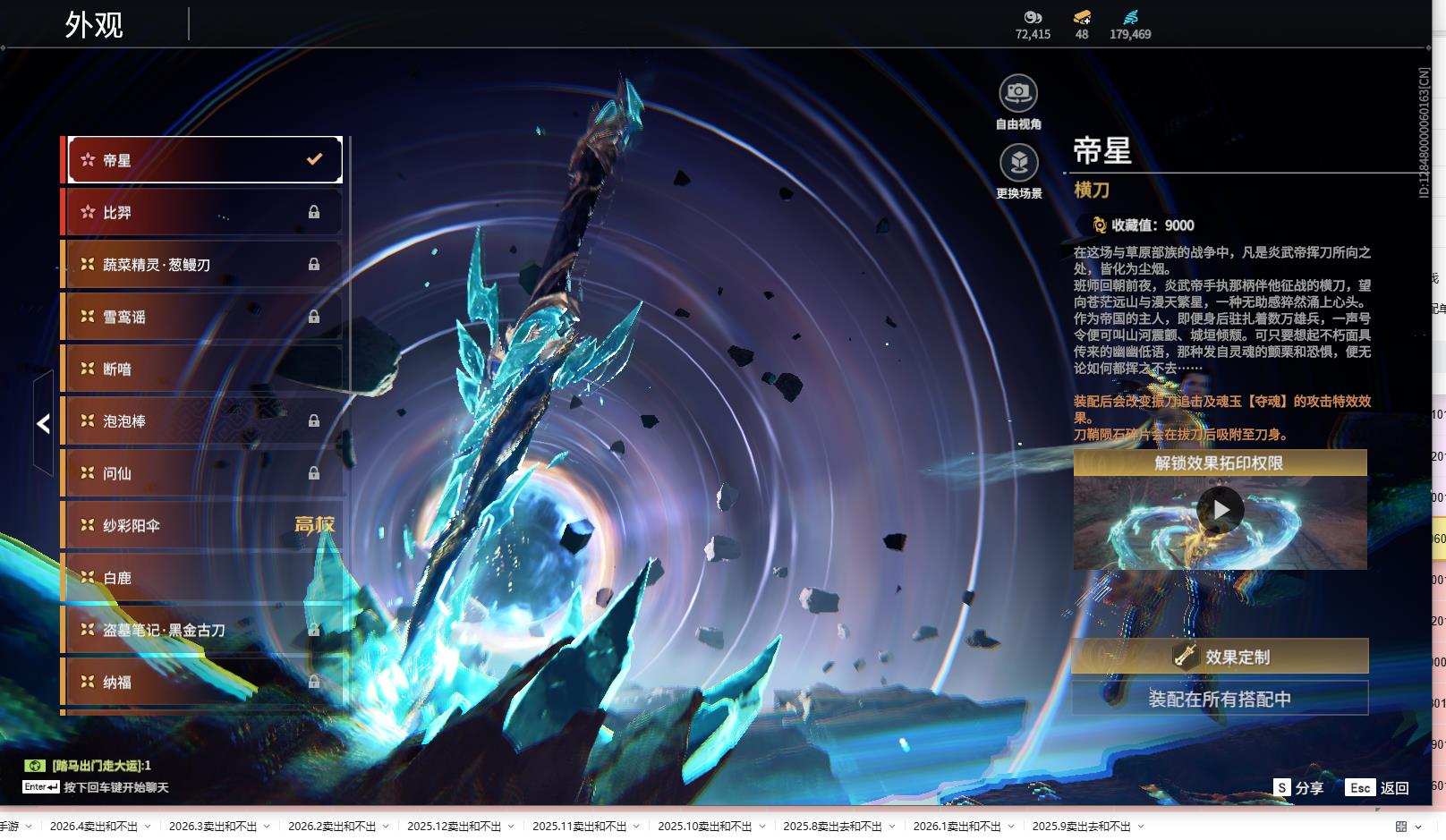
Task: Click the currency icon above 179,469
Action: (x=1130, y=17)
